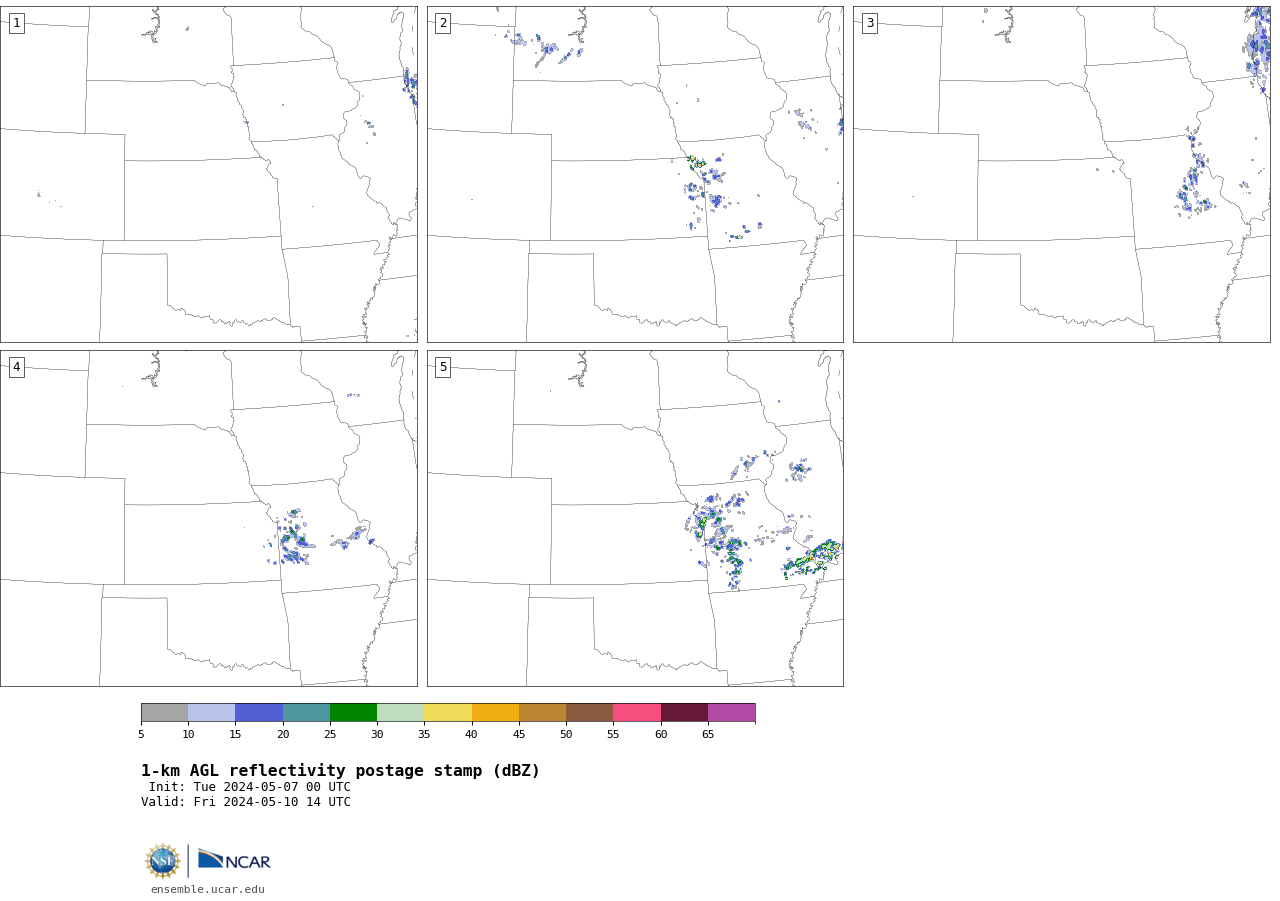This screenshot has height=901, width=1280.
Task: Click the number label on panel 2
Action: (x=443, y=23)
